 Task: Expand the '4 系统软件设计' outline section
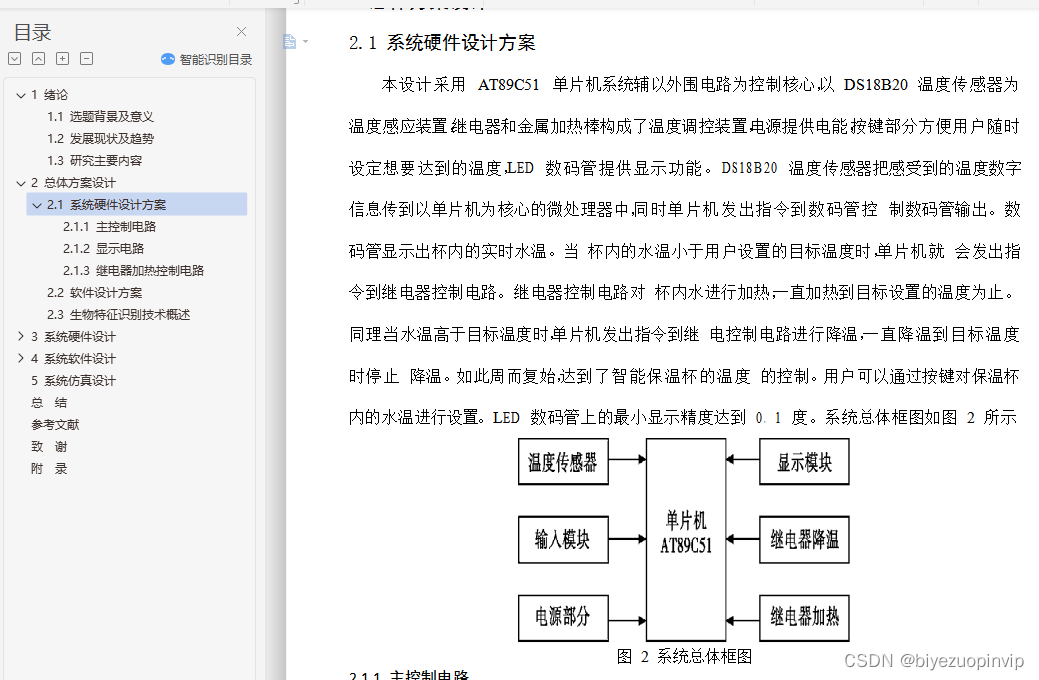tap(21, 359)
